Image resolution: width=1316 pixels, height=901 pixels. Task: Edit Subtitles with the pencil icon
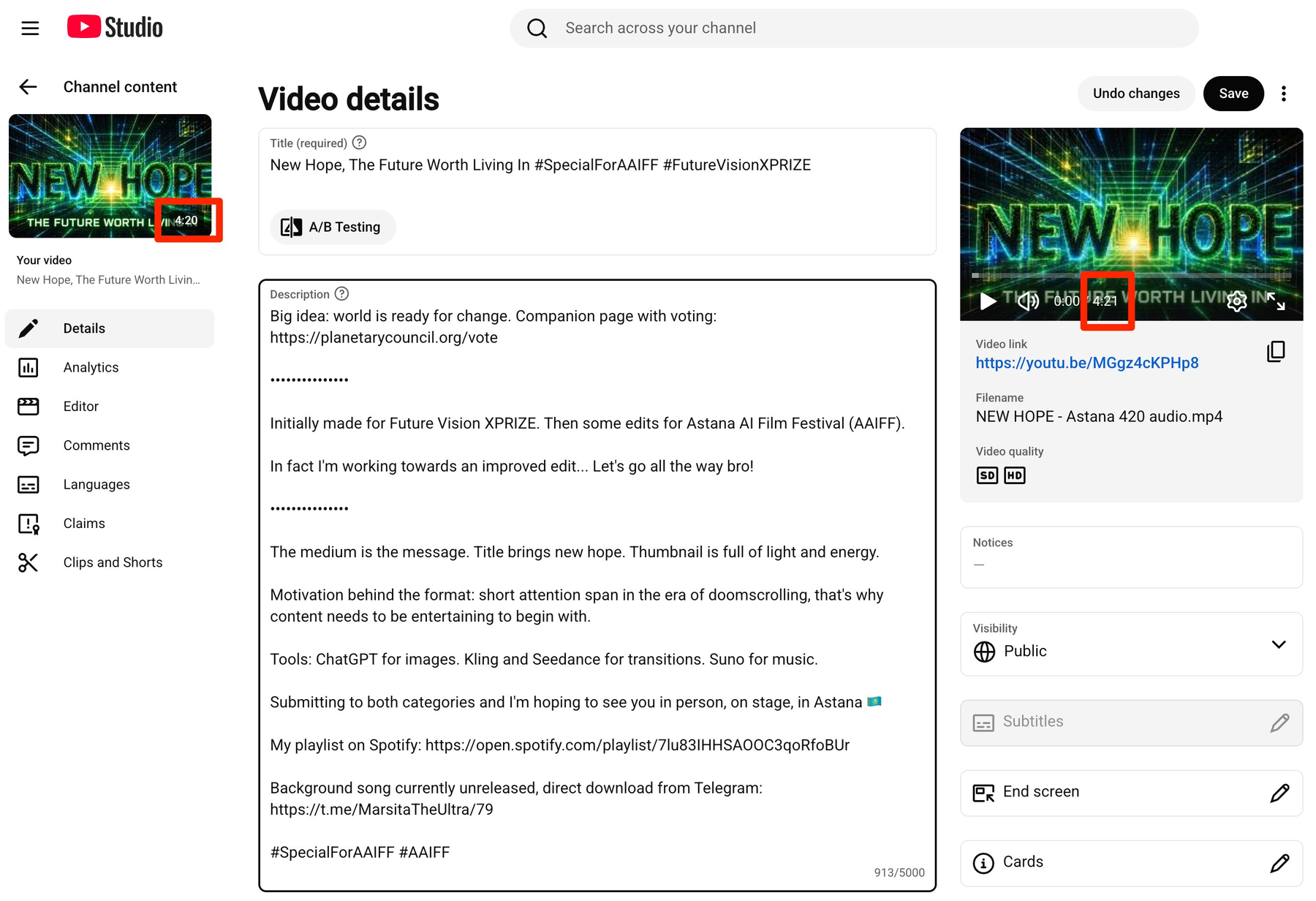click(1279, 723)
